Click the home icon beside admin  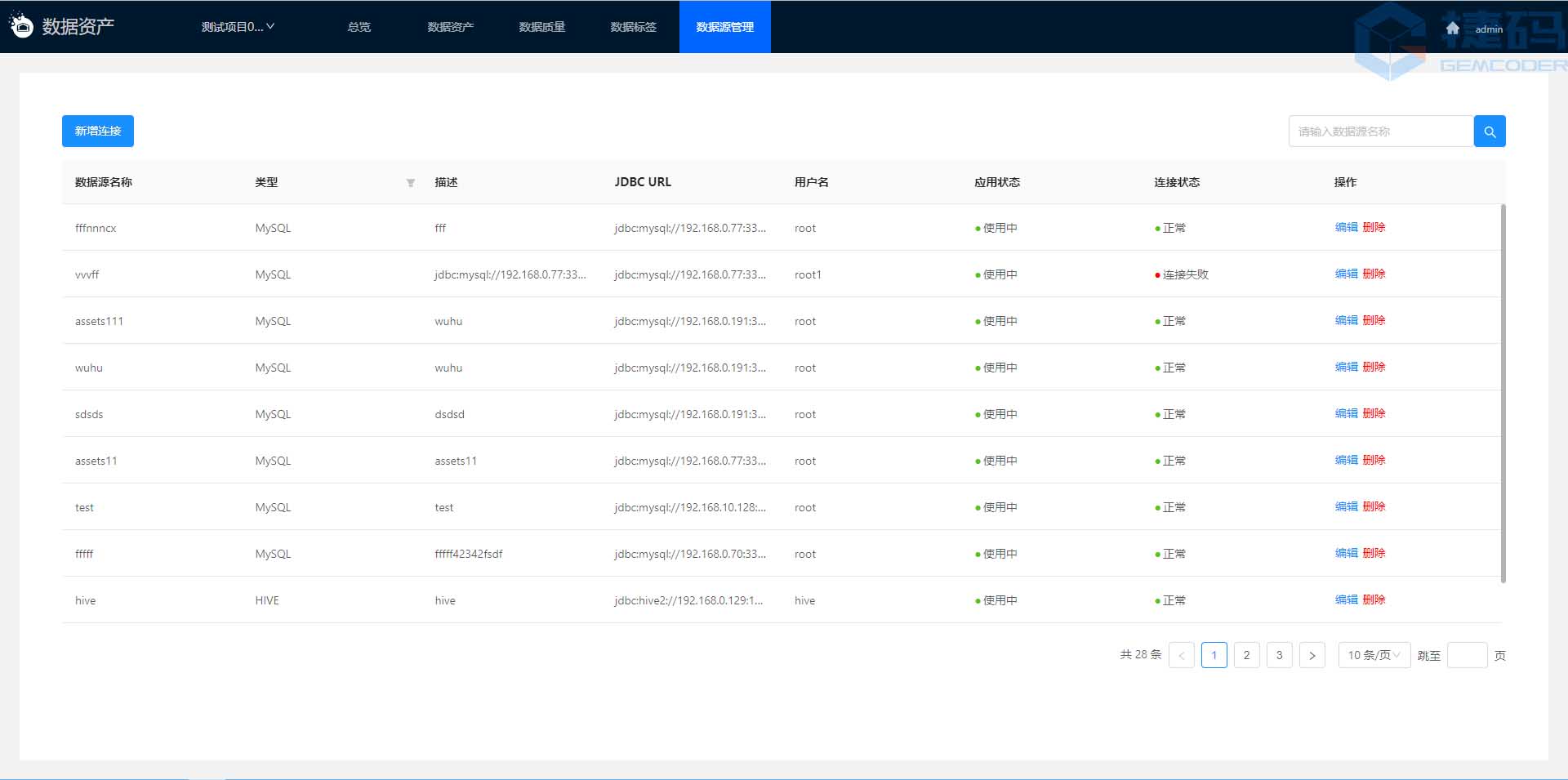click(1452, 29)
